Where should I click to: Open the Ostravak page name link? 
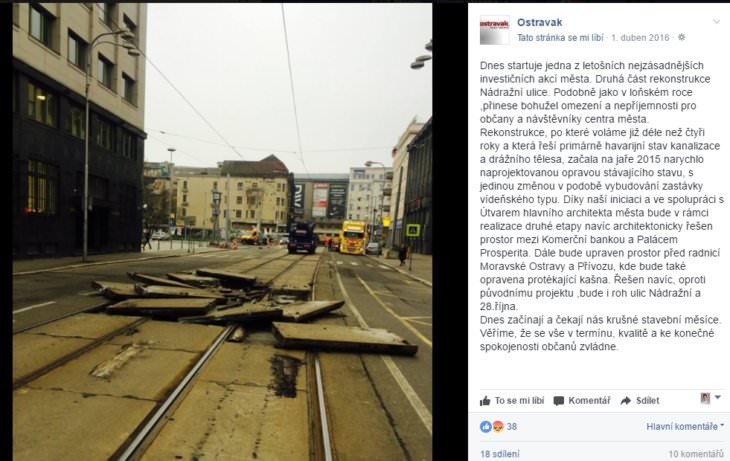[540, 22]
